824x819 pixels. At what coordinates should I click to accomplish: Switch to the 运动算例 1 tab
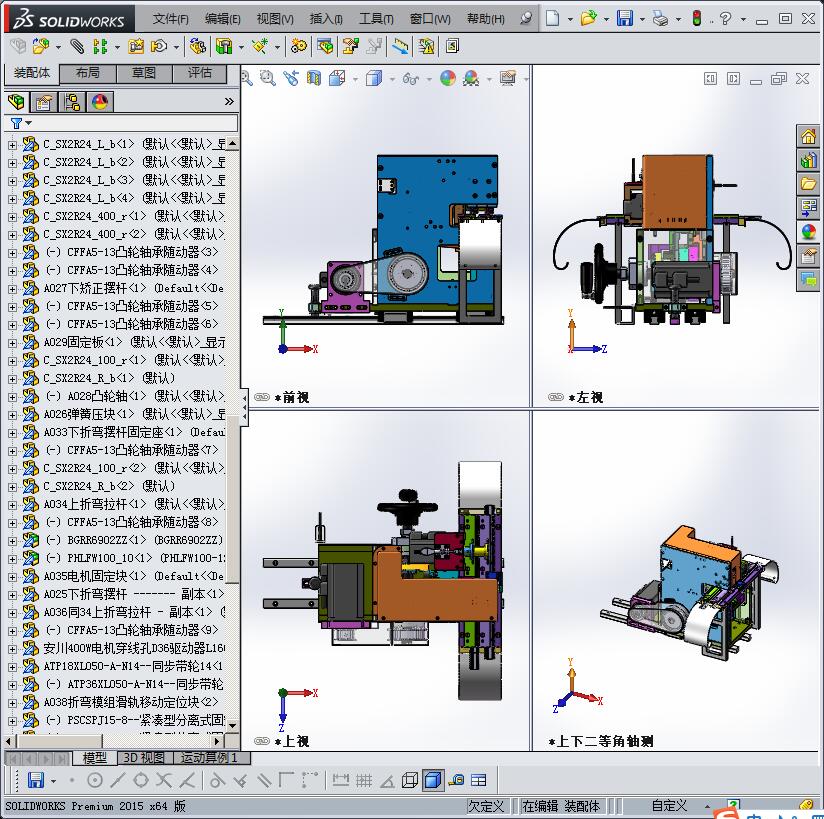pyautogui.click(x=211, y=758)
